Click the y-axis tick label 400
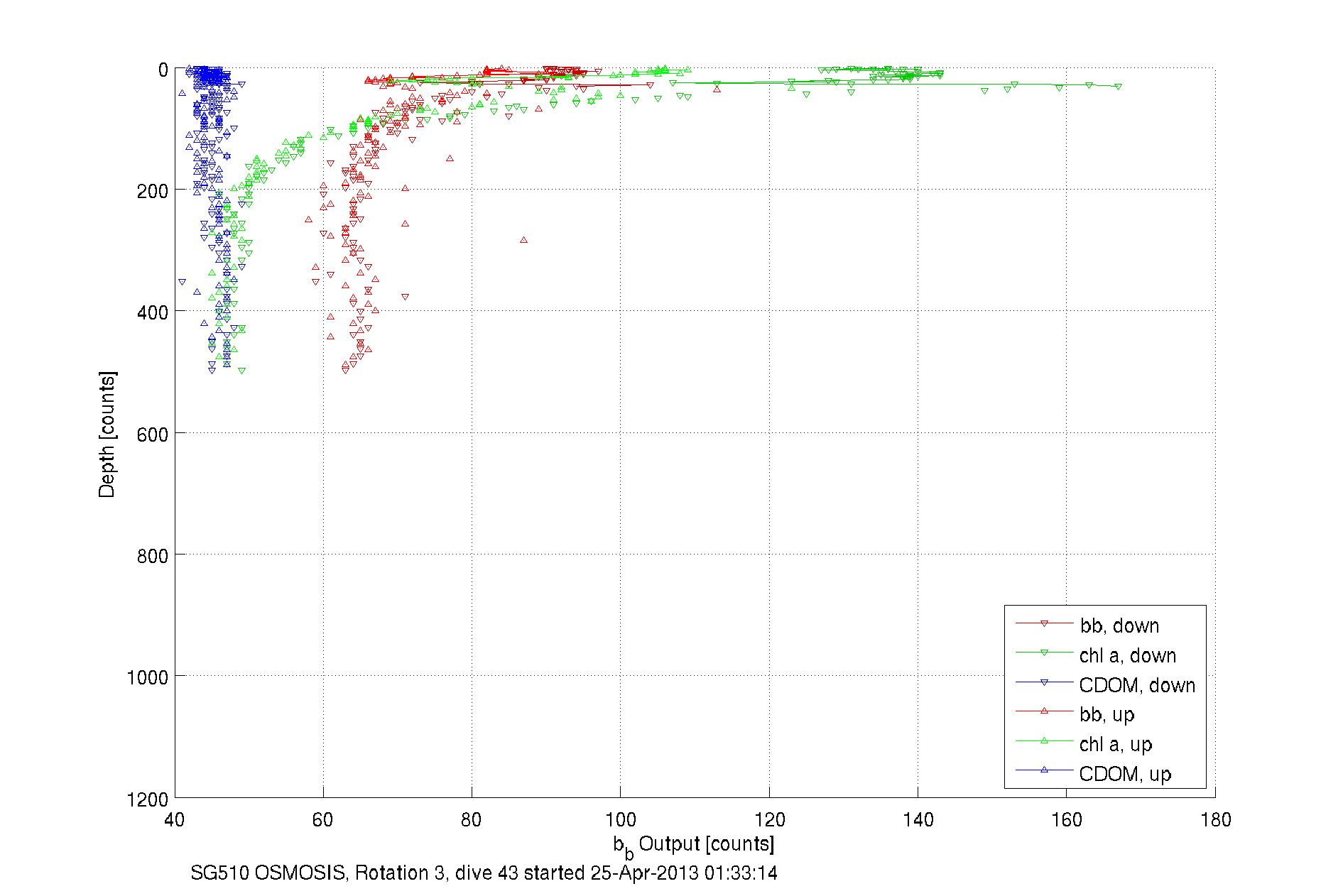1343x896 pixels. [x=152, y=312]
